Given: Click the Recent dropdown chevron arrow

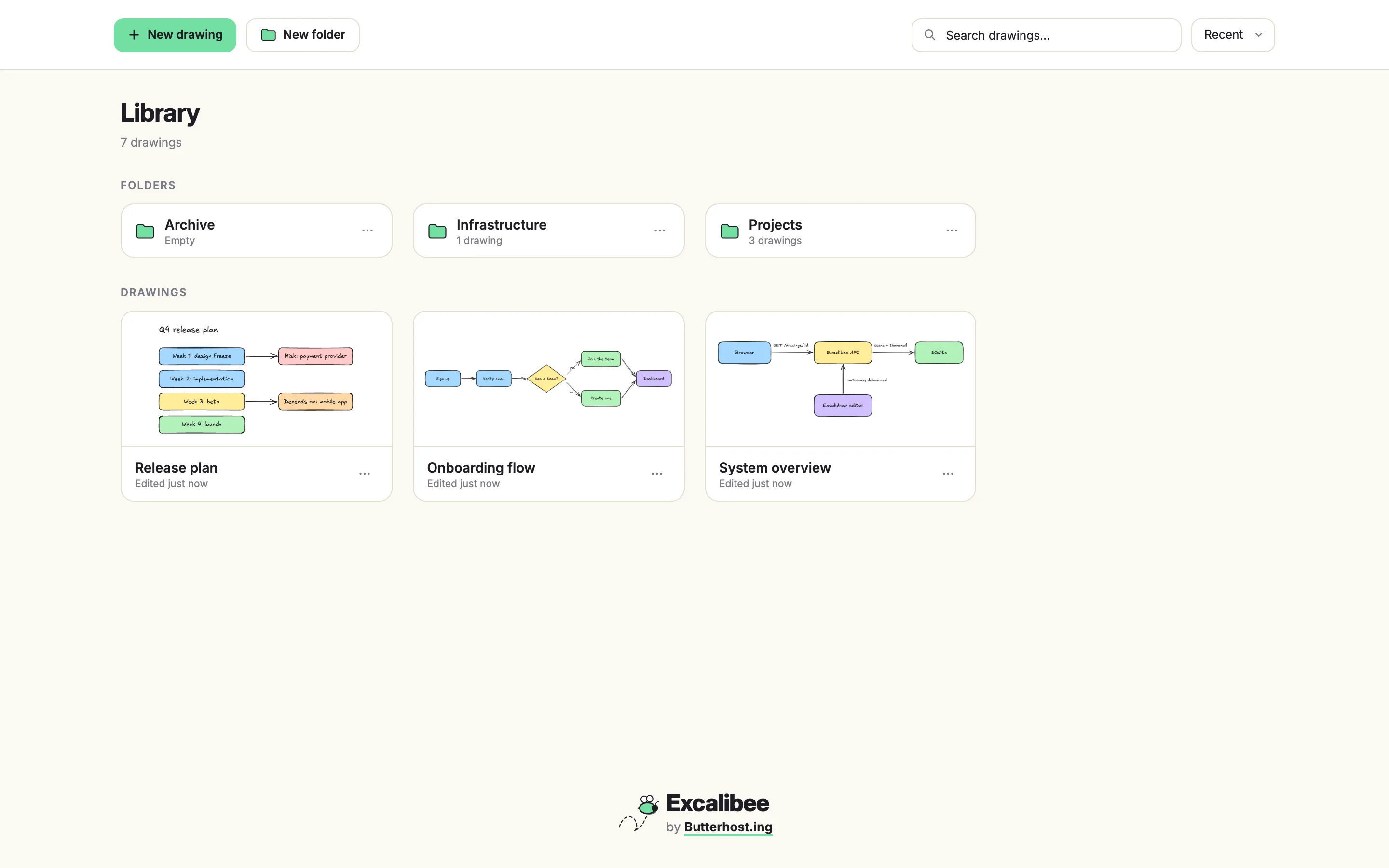Looking at the screenshot, I should click(1259, 35).
